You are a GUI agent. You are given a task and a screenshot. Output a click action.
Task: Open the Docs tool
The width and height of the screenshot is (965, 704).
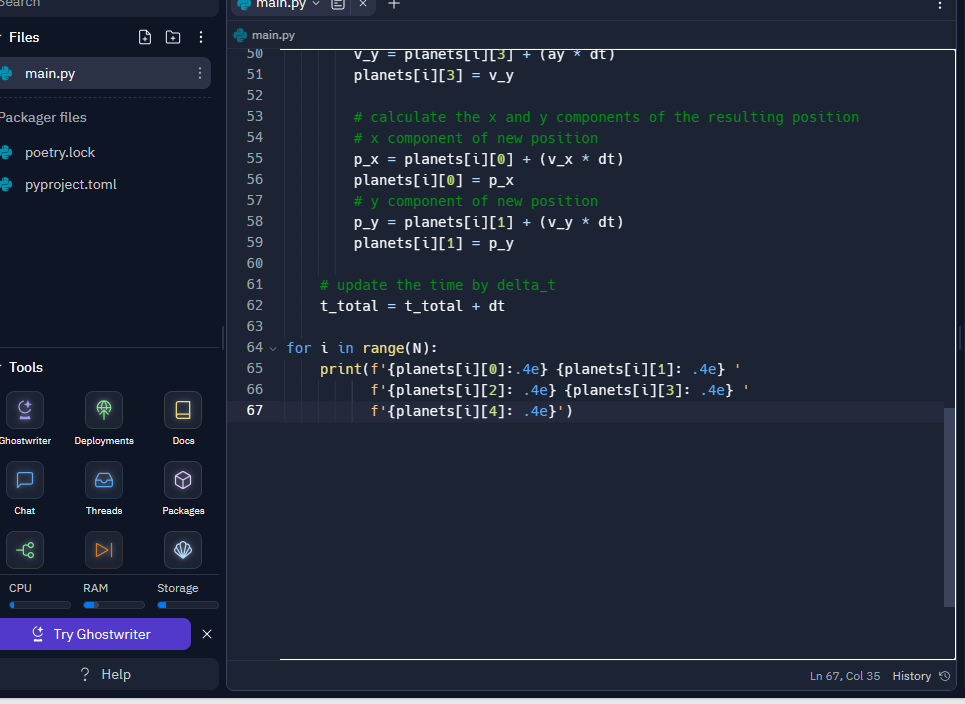(182, 409)
